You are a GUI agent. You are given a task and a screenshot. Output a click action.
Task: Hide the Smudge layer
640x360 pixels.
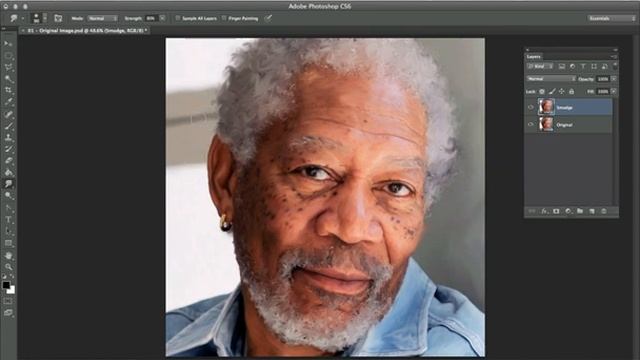[531, 107]
